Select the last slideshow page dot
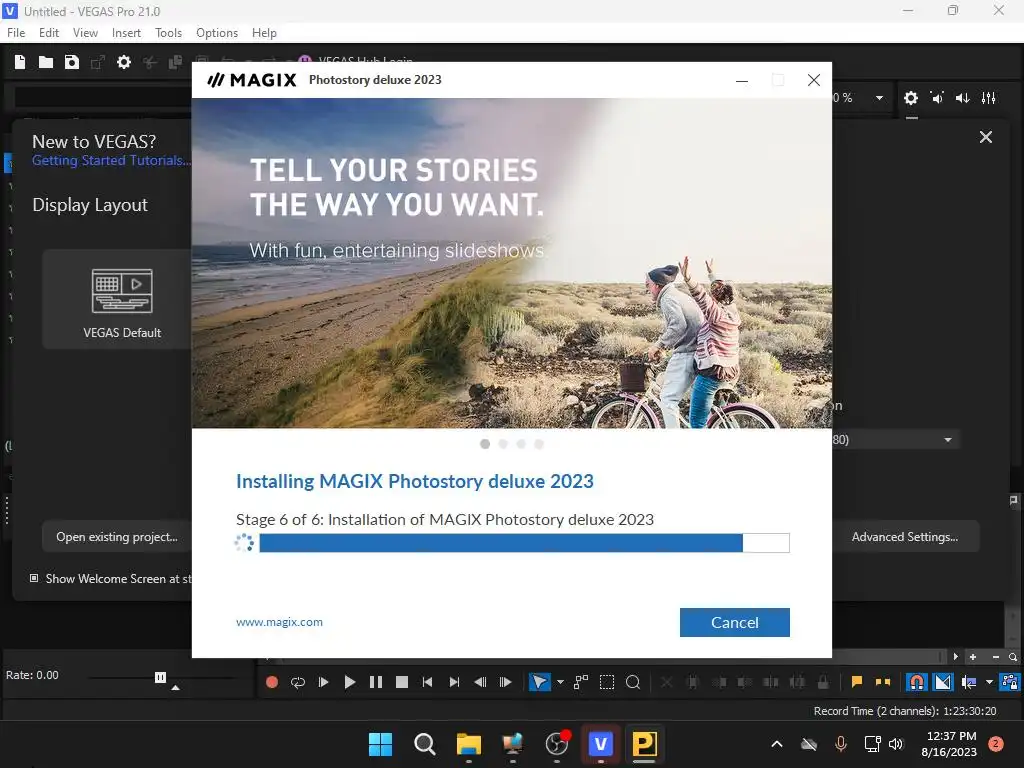 pyautogui.click(x=539, y=444)
